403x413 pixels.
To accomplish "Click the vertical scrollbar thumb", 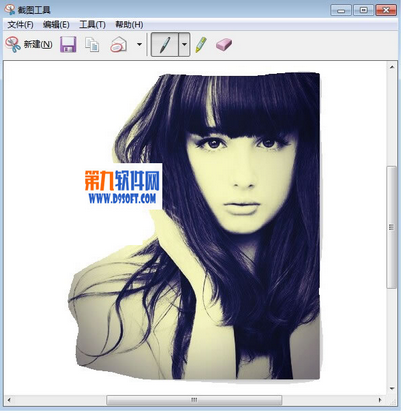I will [x=392, y=227].
